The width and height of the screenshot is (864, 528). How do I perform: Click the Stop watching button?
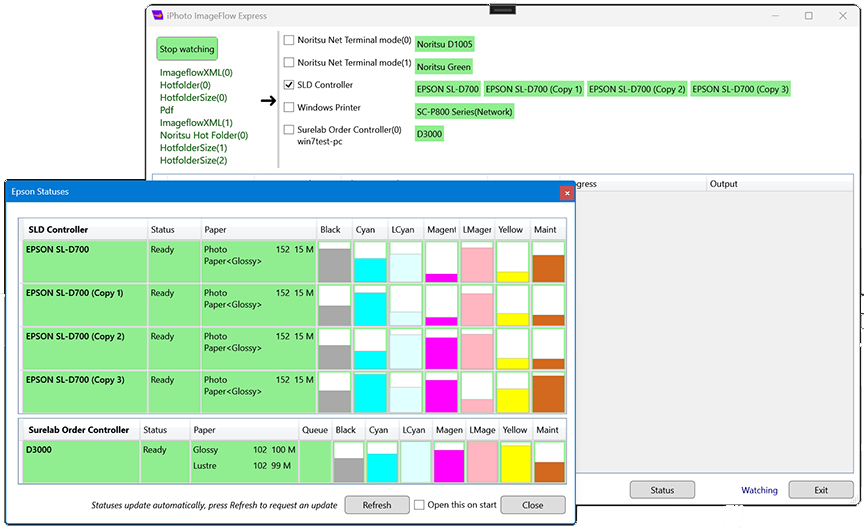(187, 49)
